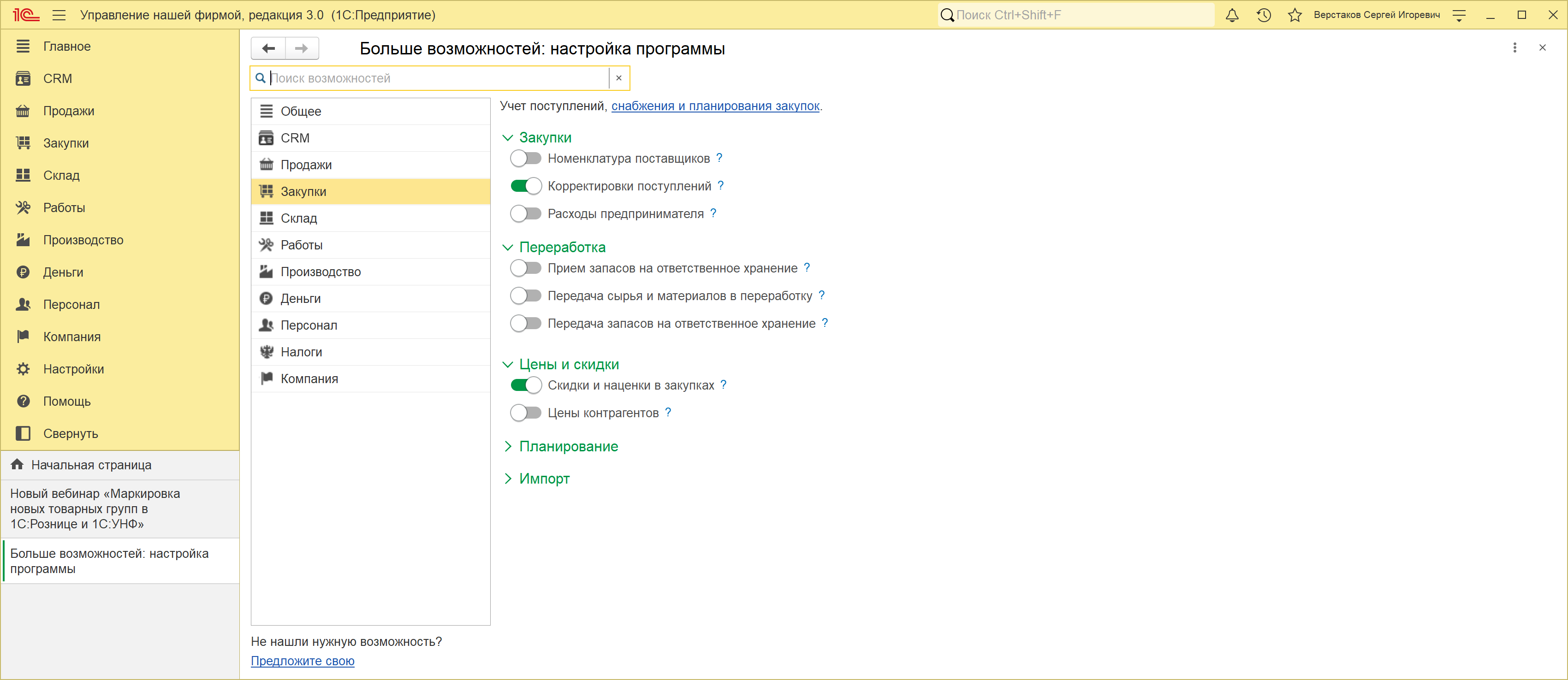The height and width of the screenshot is (680, 1568).
Task: Enable Цены контрагентов toggle
Action: click(x=525, y=413)
